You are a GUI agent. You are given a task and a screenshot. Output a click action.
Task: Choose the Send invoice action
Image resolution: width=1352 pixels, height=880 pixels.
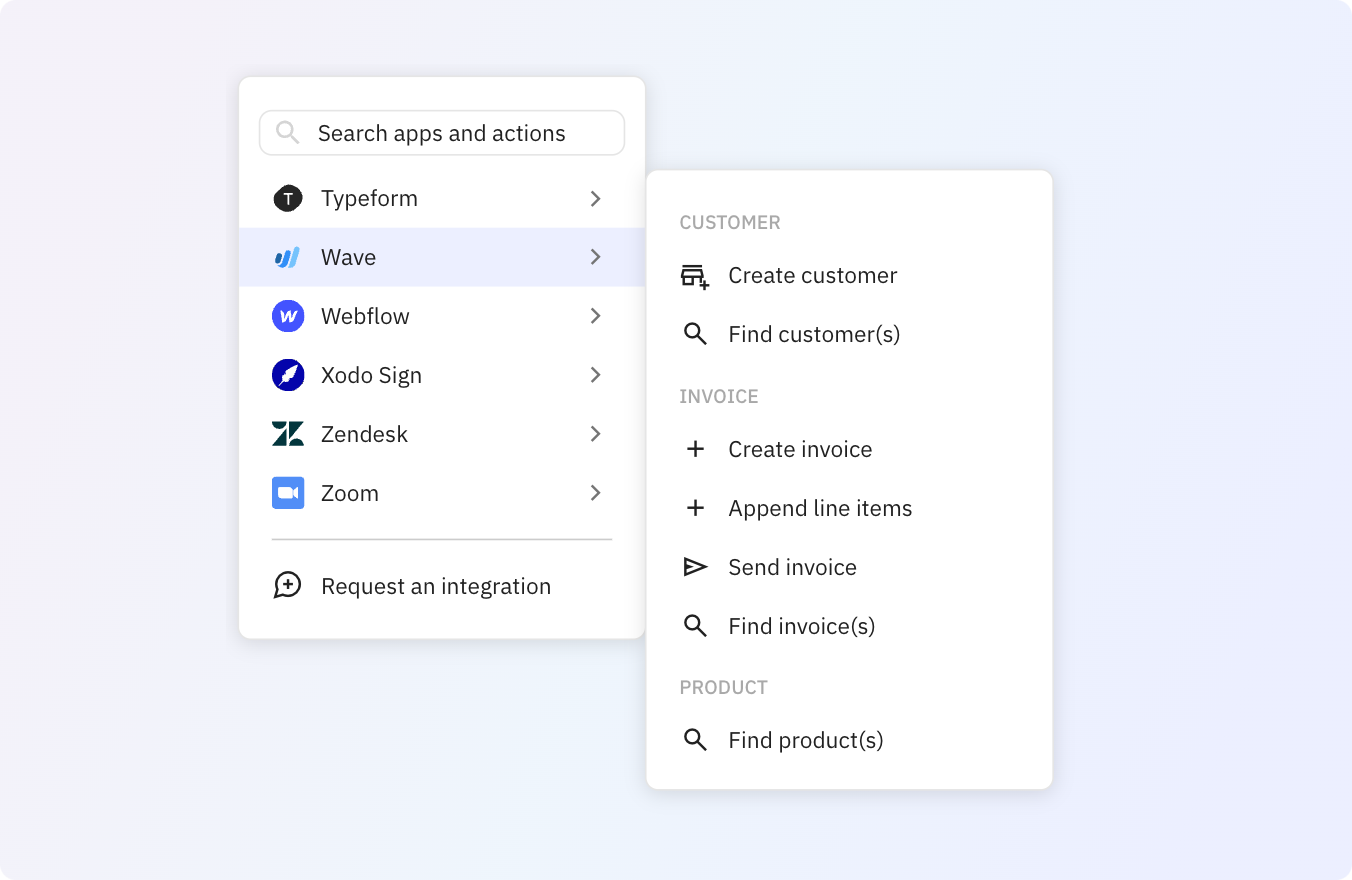[x=849, y=567]
